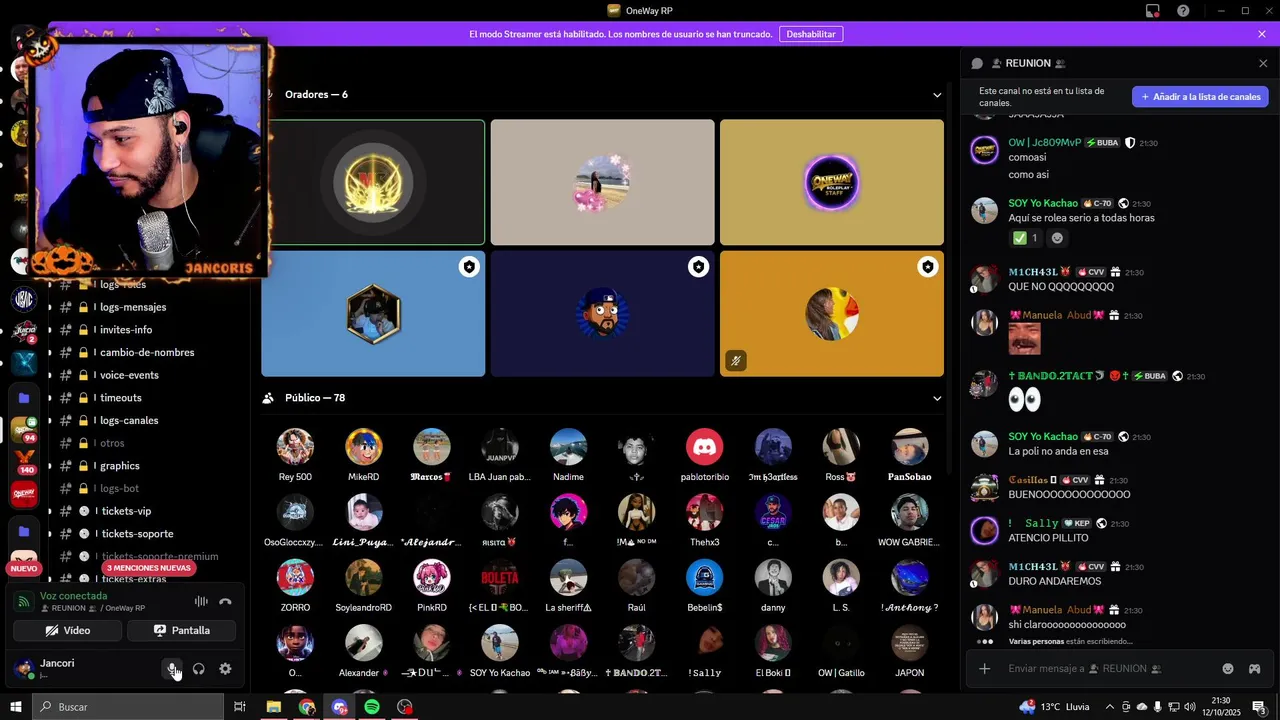Viewport: 1280px width, 720px height.
Task: Open pablotoribio's avatar in audience
Action: 705,447
